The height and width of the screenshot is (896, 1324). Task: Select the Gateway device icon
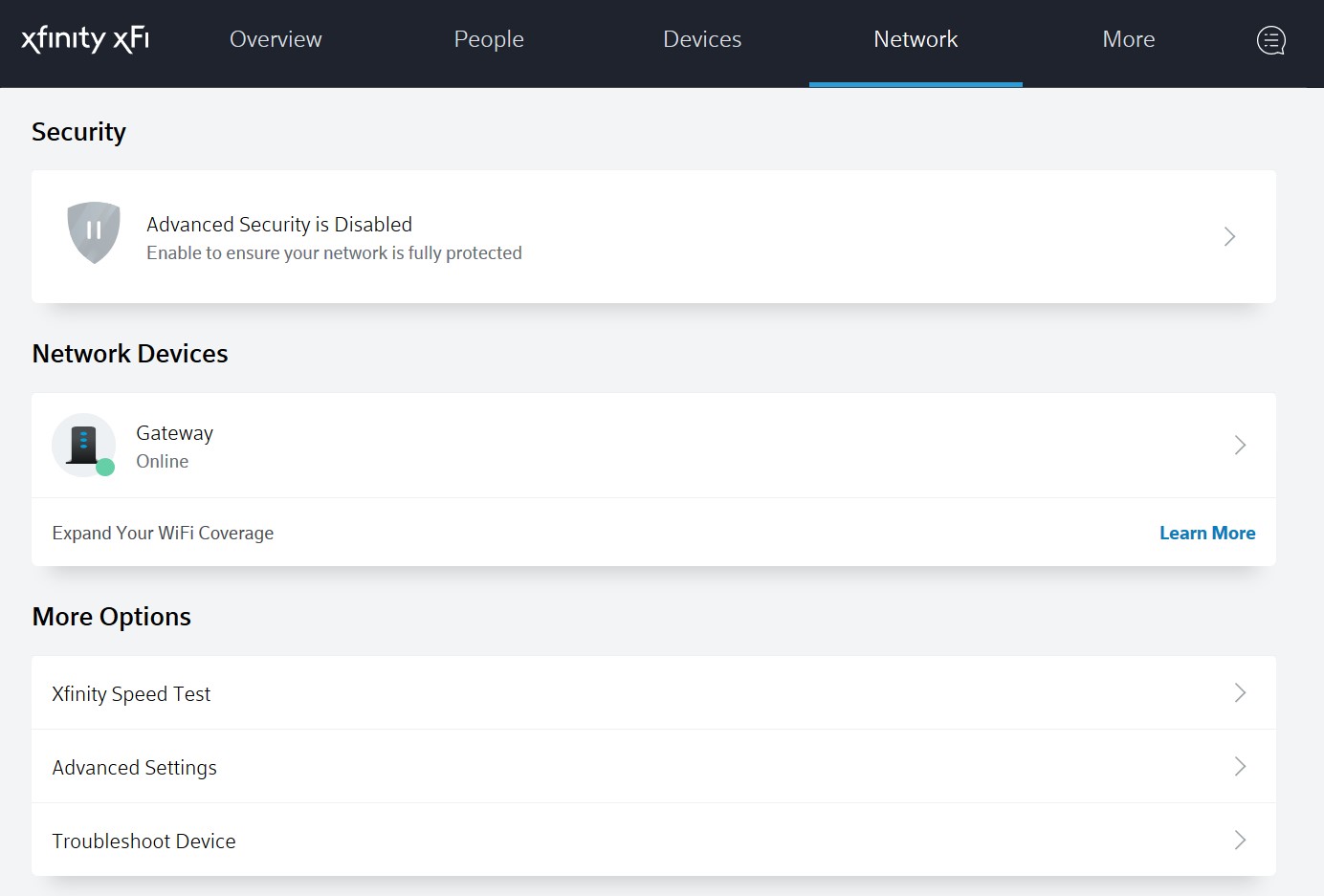(83, 444)
